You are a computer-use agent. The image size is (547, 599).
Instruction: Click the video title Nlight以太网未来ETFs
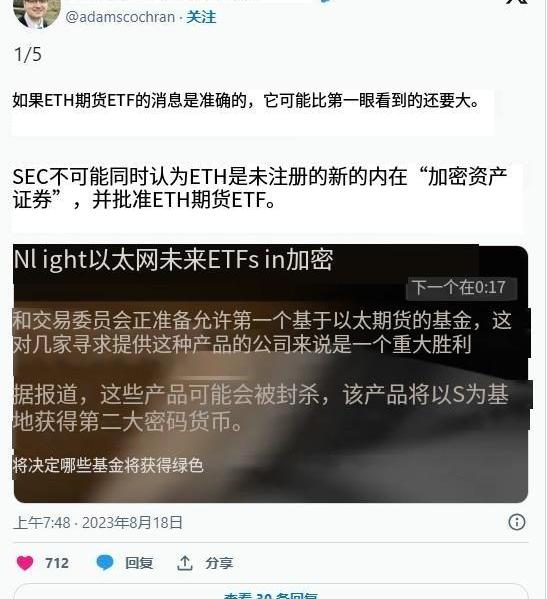coord(173,260)
